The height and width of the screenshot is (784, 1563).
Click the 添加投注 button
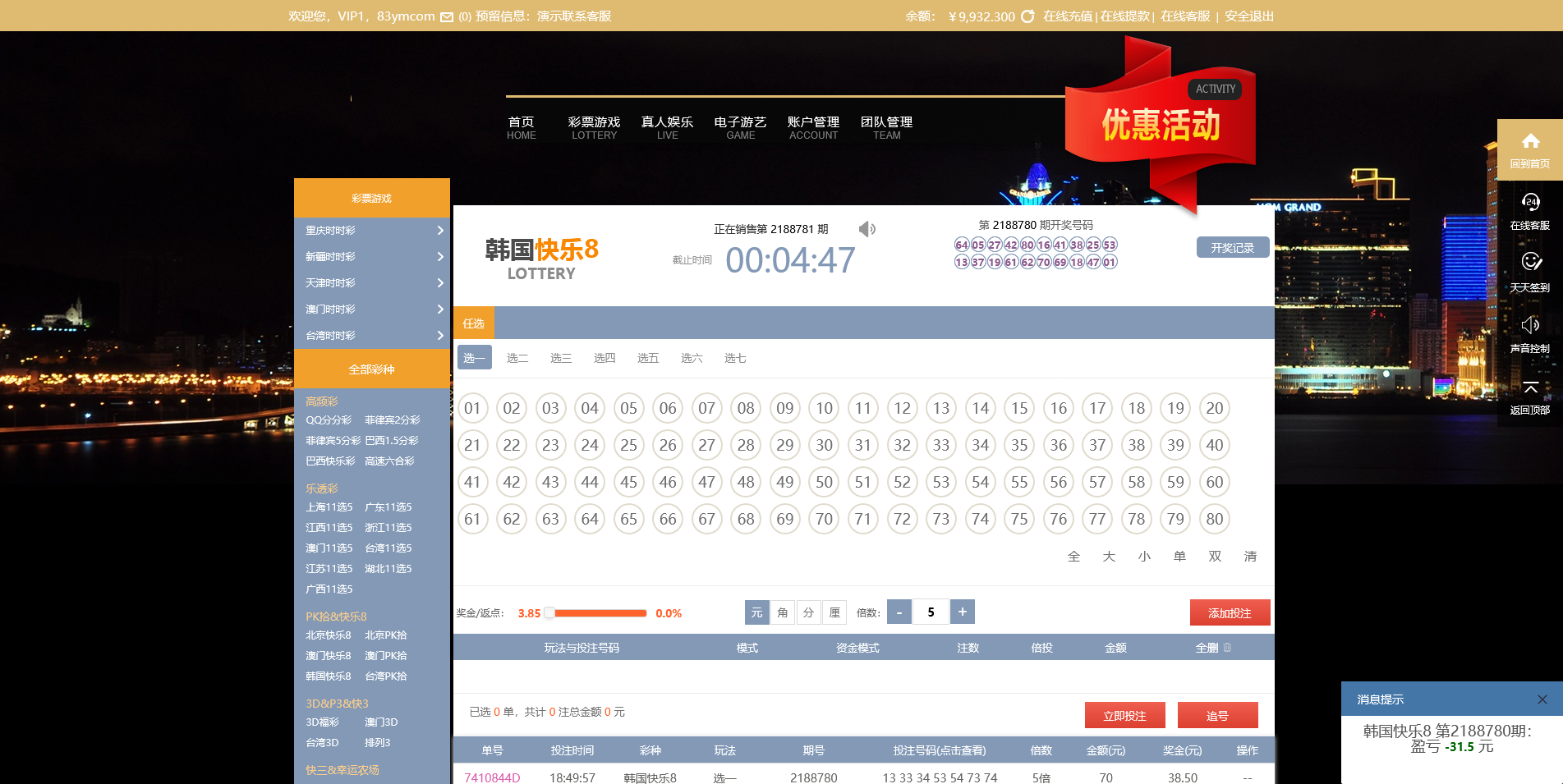pos(1230,613)
